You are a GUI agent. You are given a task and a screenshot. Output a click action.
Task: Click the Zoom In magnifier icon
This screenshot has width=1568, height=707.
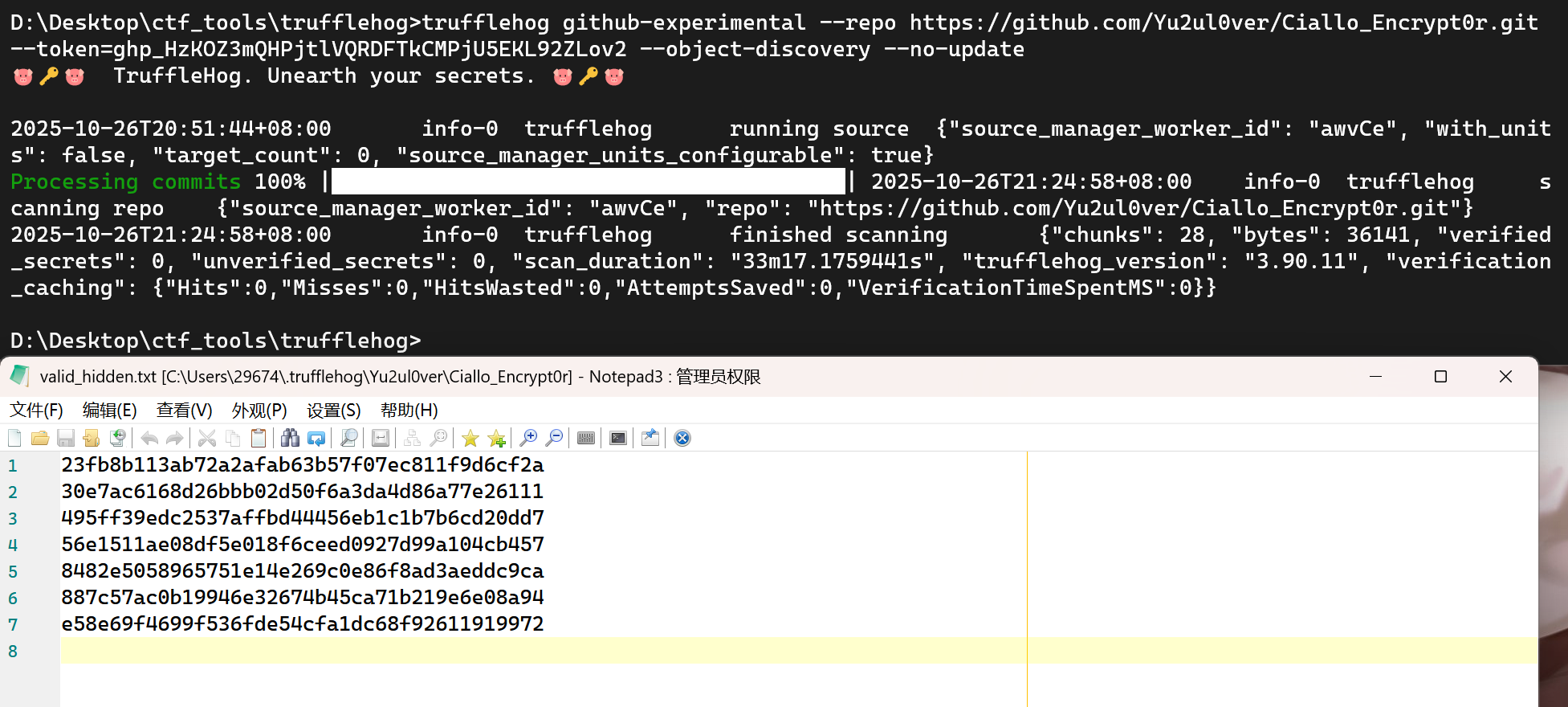coord(528,438)
